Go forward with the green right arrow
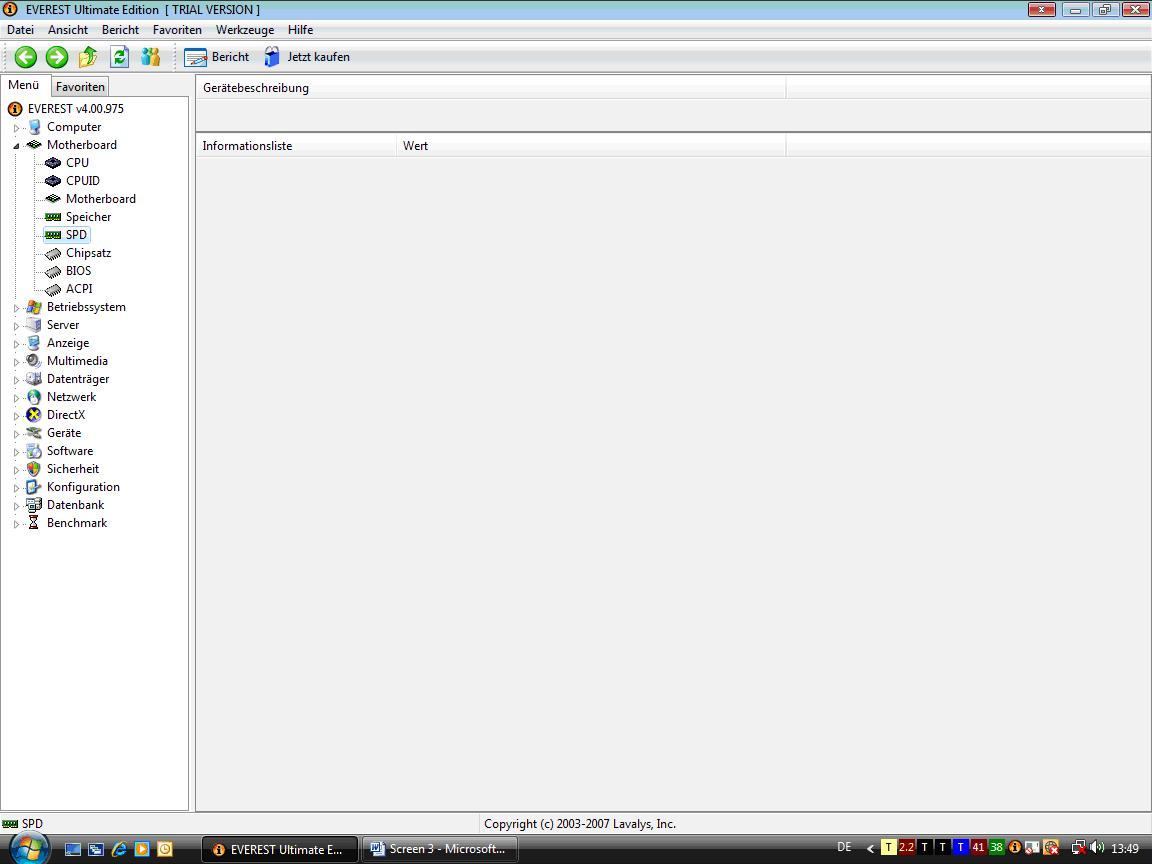 click(x=57, y=57)
